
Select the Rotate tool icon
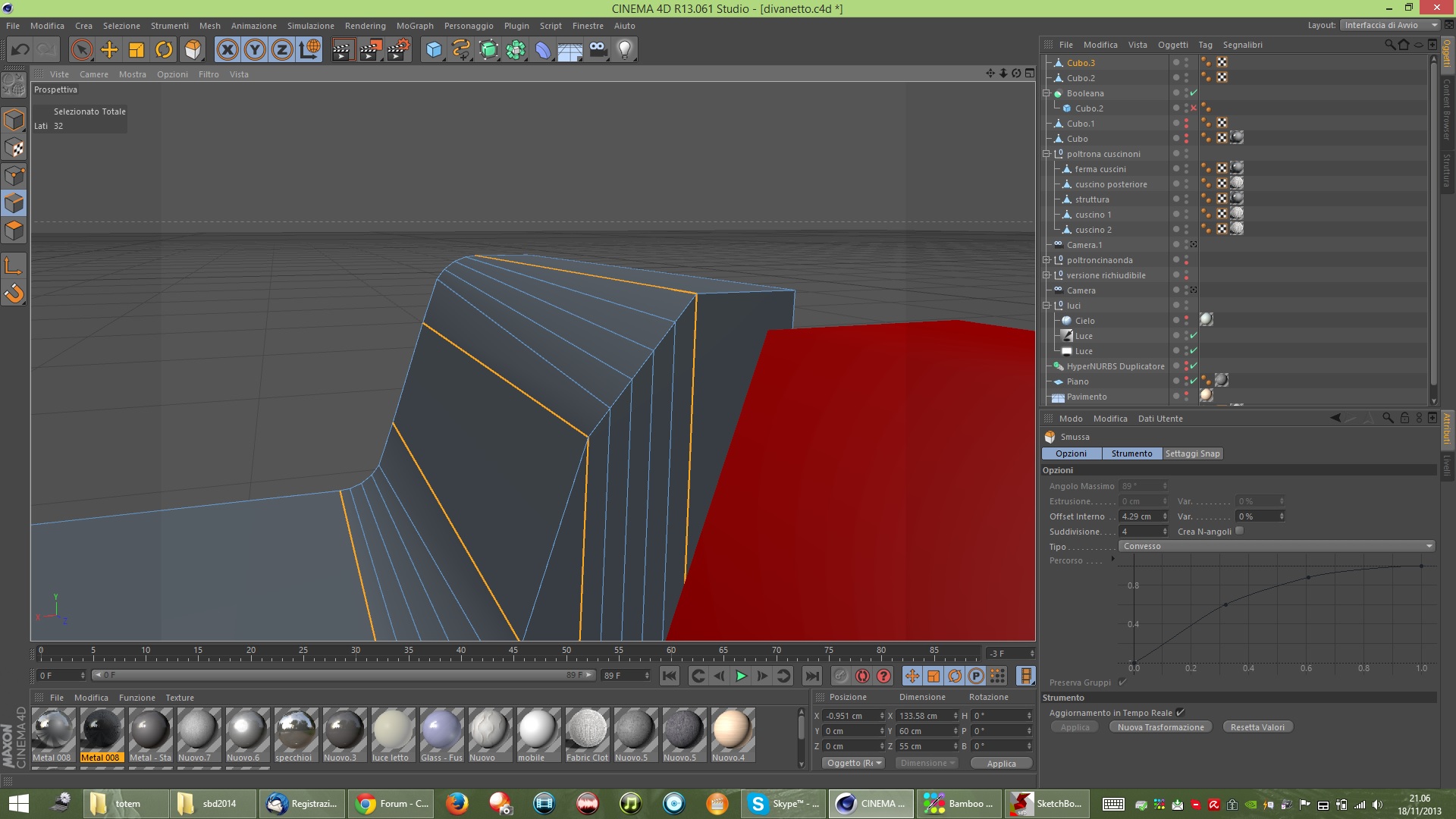click(x=164, y=50)
